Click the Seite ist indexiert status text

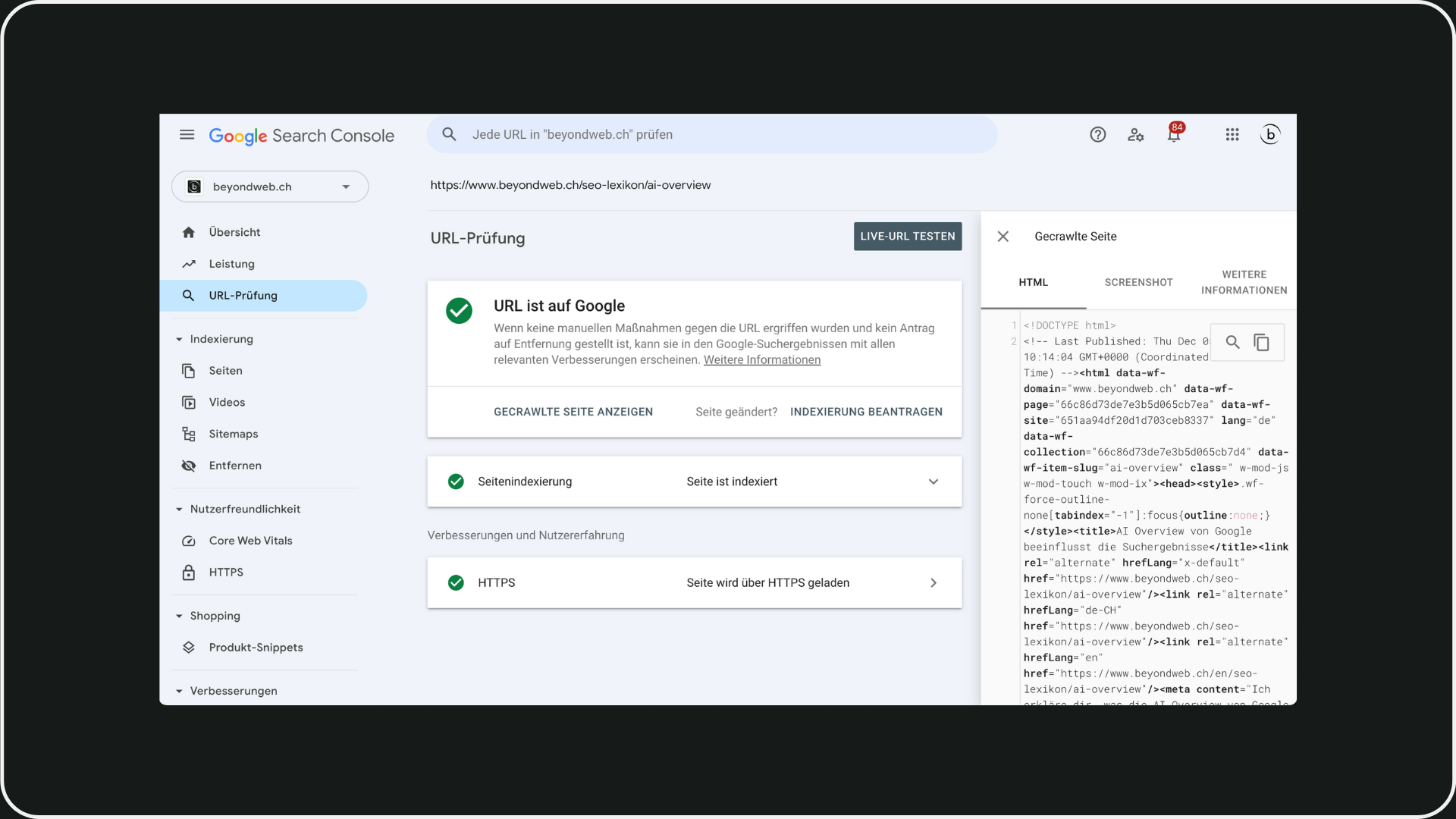click(732, 482)
